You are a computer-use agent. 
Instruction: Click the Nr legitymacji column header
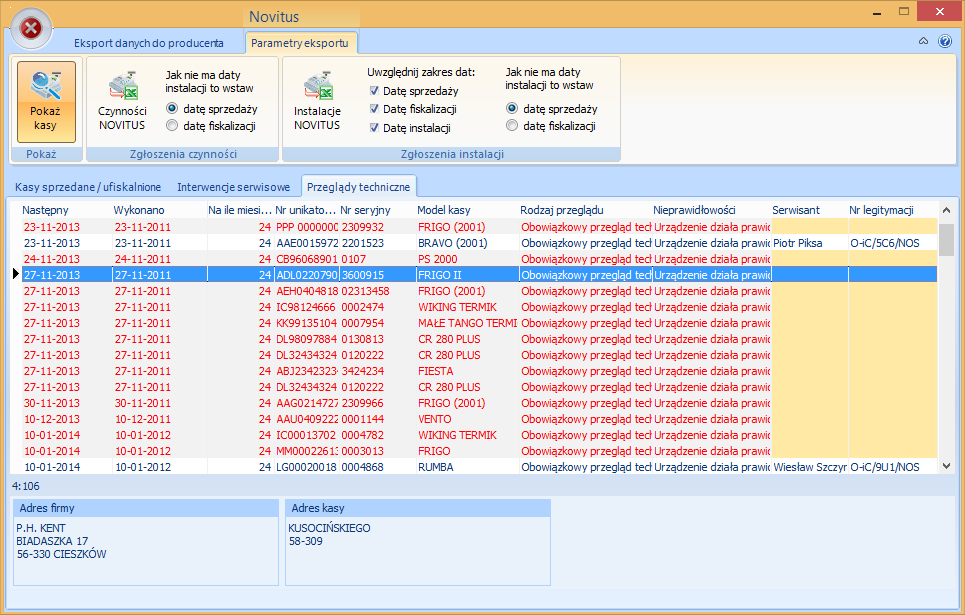click(892, 210)
